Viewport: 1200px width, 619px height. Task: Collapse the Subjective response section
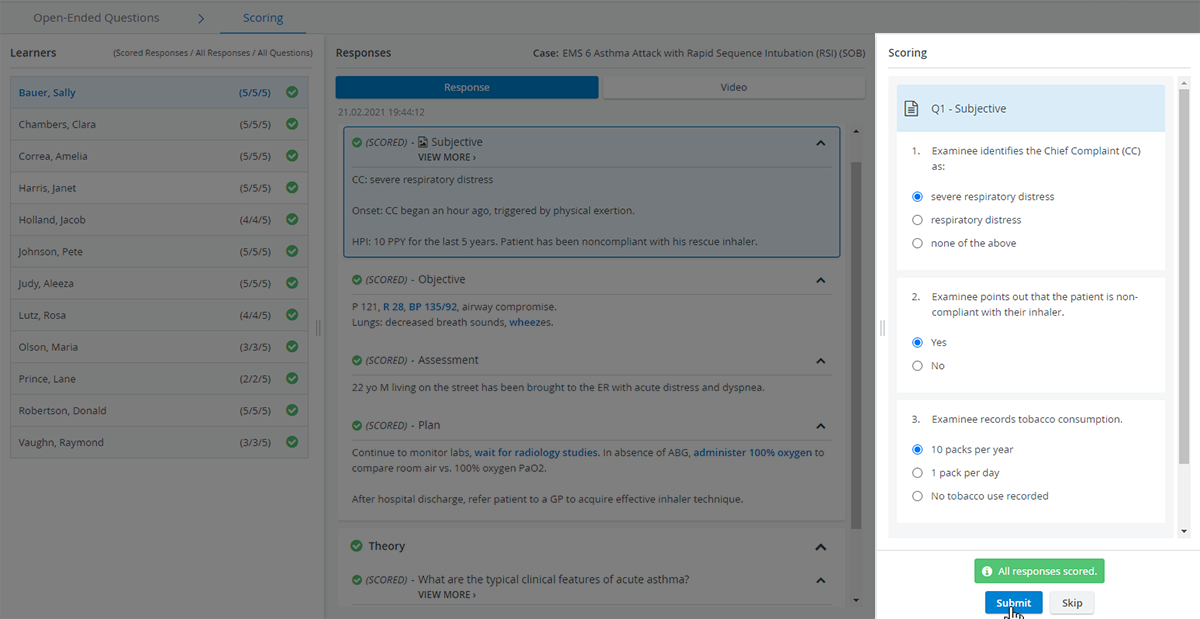point(821,143)
